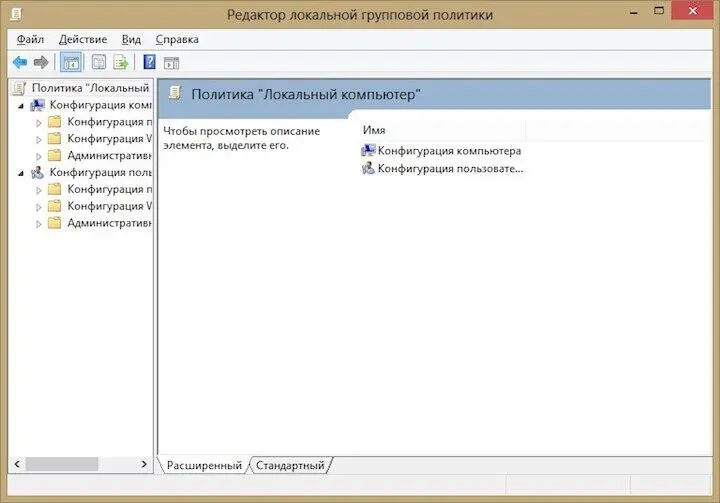Image resolution: width=720 pixels, height=503 pixels.
Task: Click the Forward arrow toolbar icon
Action: tap(41, 62)
